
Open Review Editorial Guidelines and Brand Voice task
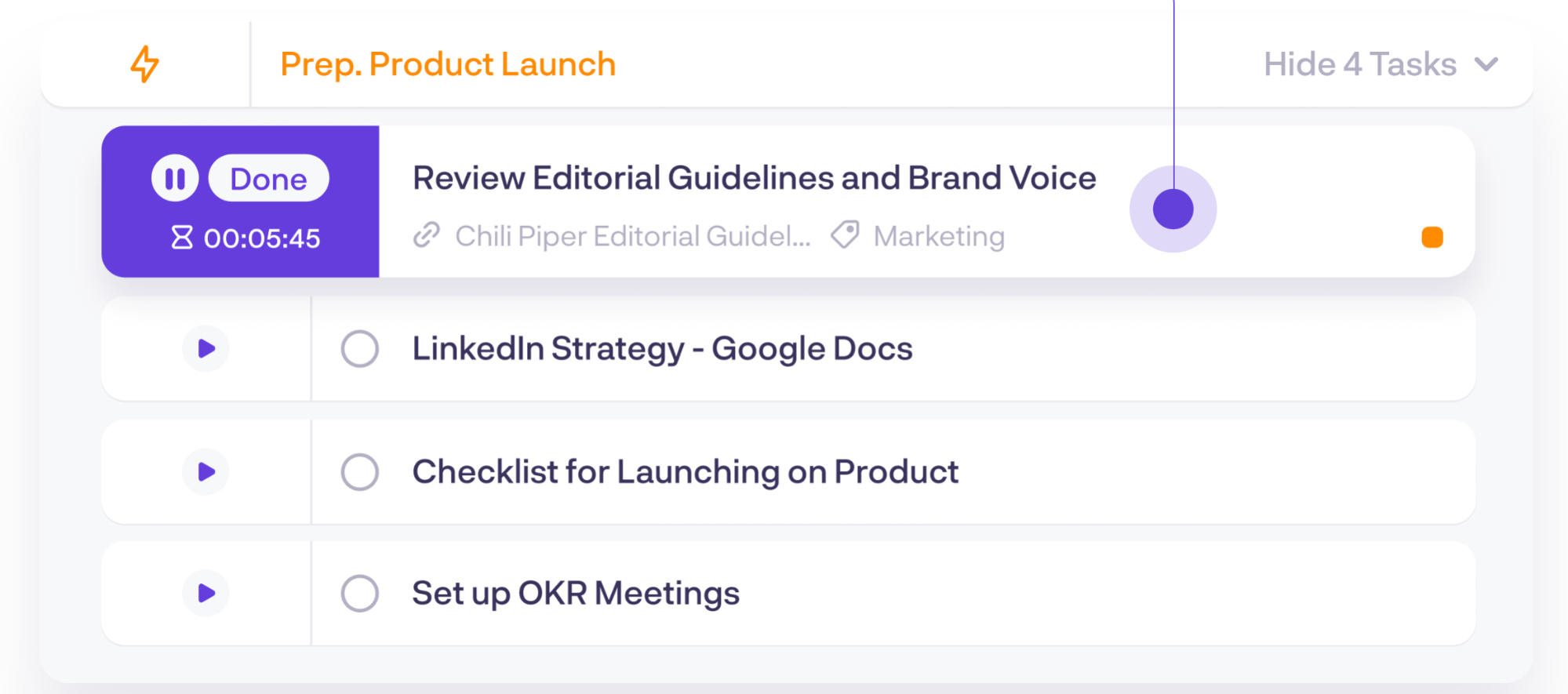[x=754, y=178]
